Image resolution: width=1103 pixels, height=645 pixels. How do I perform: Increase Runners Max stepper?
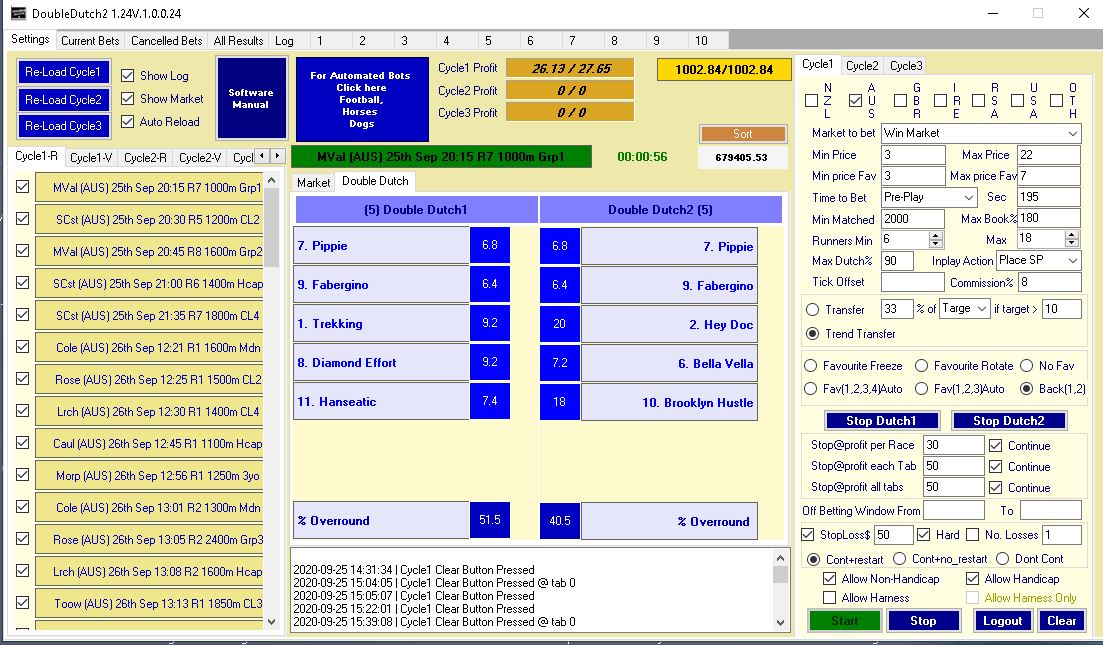pyautogui.click(x=1071, y=236)
